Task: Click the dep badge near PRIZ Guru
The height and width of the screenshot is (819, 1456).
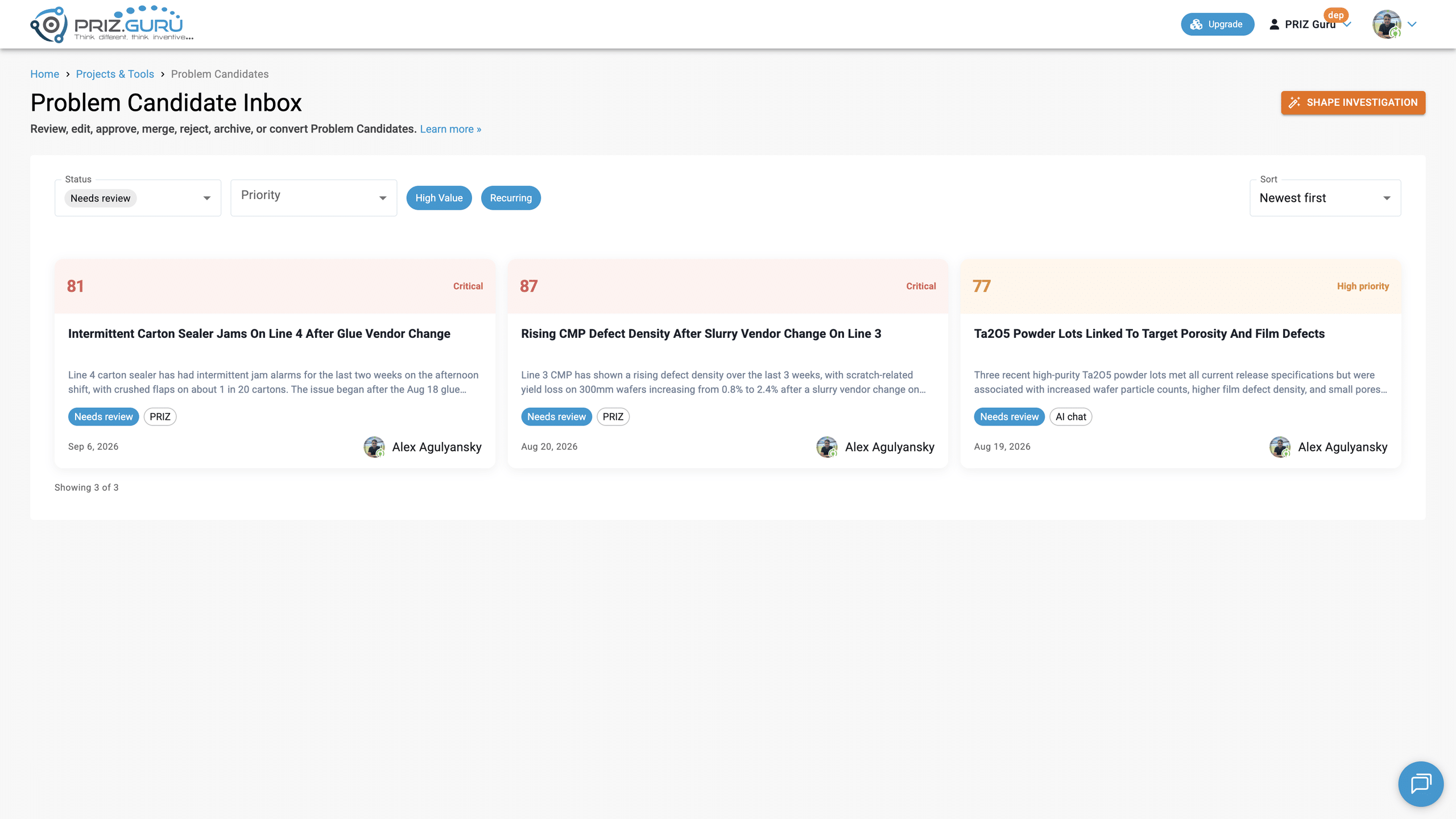Action: 1335,15
